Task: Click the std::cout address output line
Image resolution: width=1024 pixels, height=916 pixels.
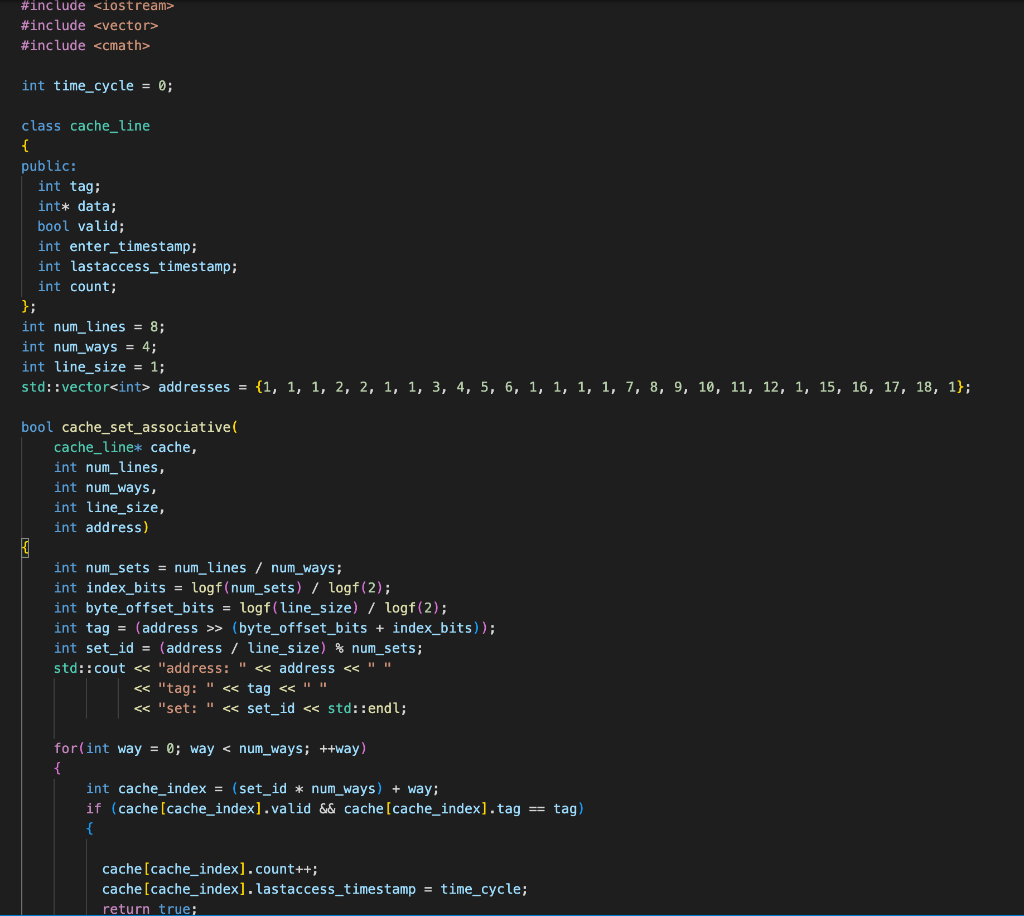Action: 220,667
